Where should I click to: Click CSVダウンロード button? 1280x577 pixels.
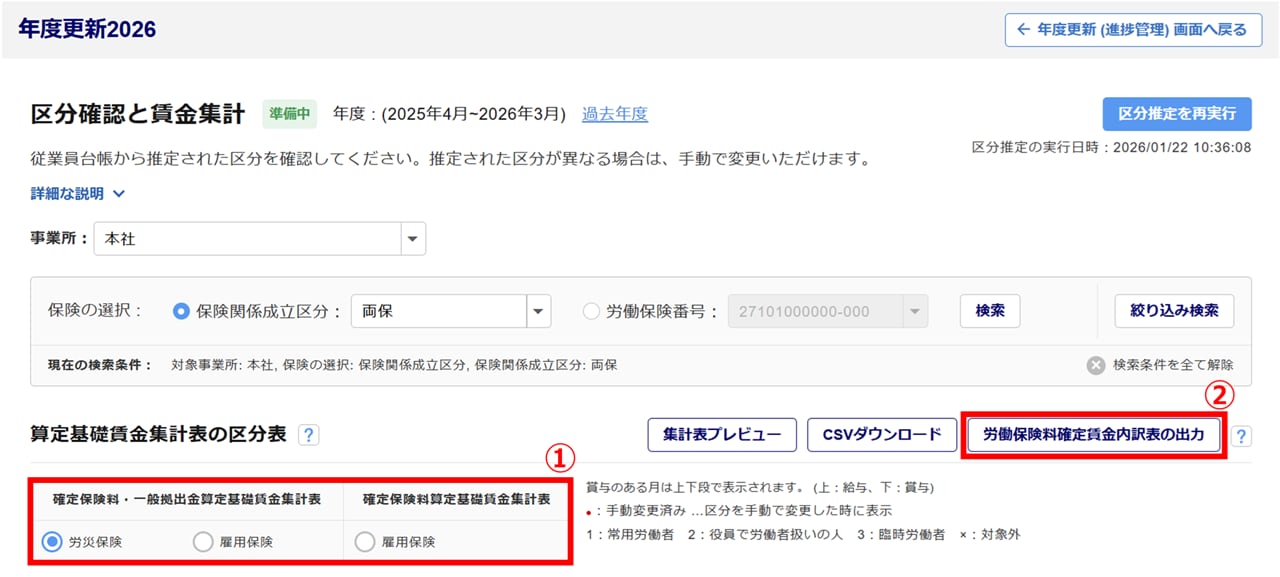coord(882,435)
